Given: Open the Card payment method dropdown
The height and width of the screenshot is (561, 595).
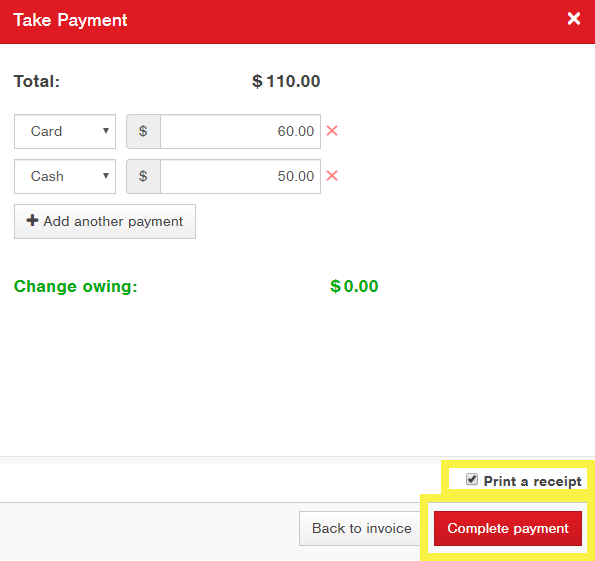Looking at the screenshot, I should click(x=65, y=131).
